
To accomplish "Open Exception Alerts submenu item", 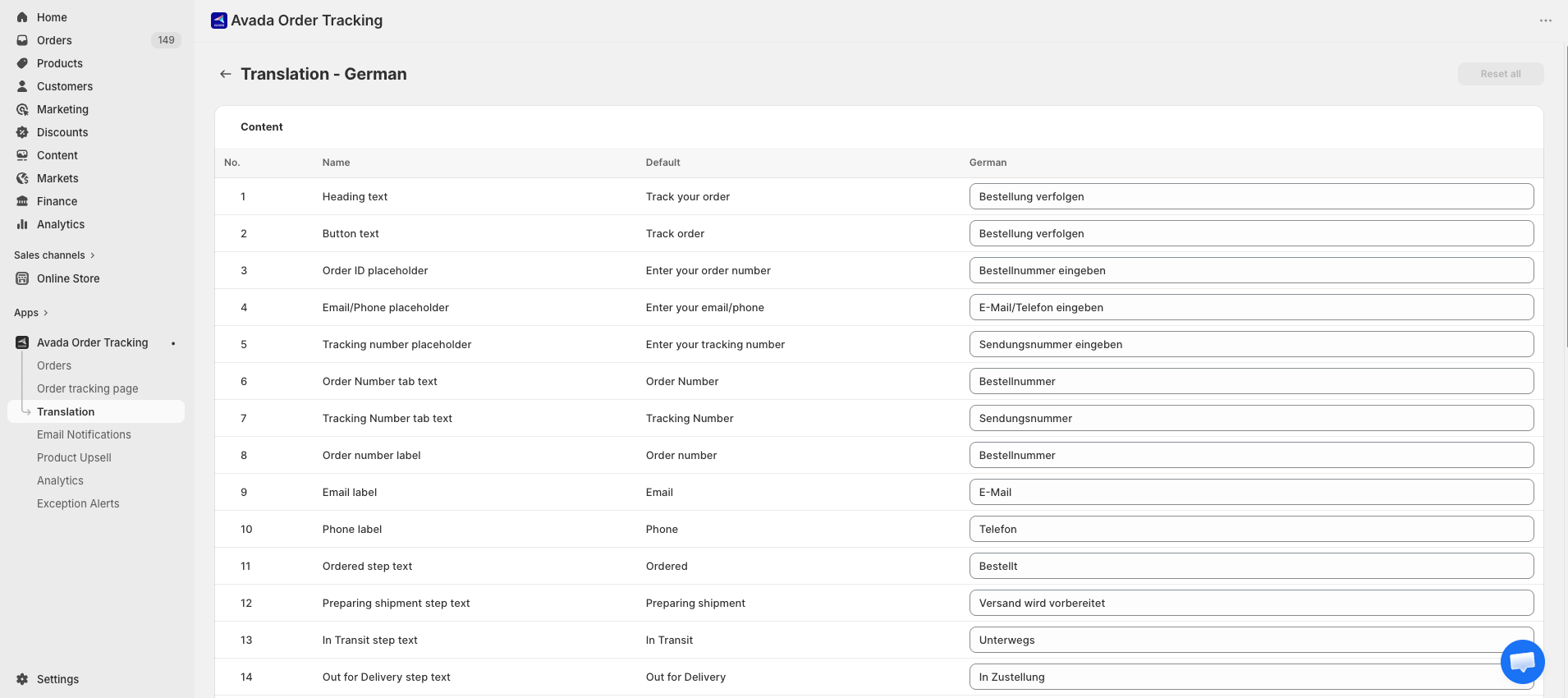I will pyautogui.click(x=78, y=503).
